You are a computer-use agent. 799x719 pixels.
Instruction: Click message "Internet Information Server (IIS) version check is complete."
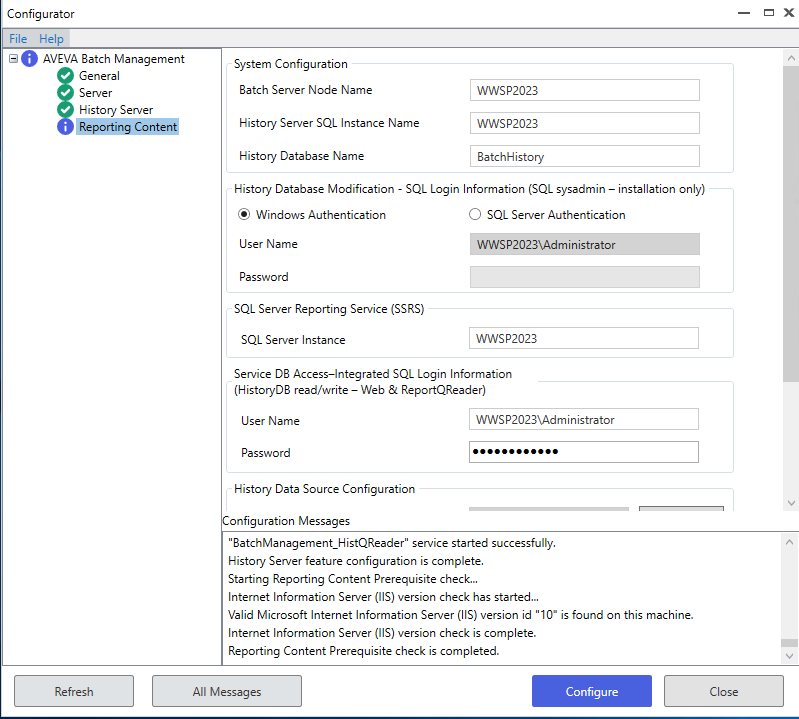(382, 633)
